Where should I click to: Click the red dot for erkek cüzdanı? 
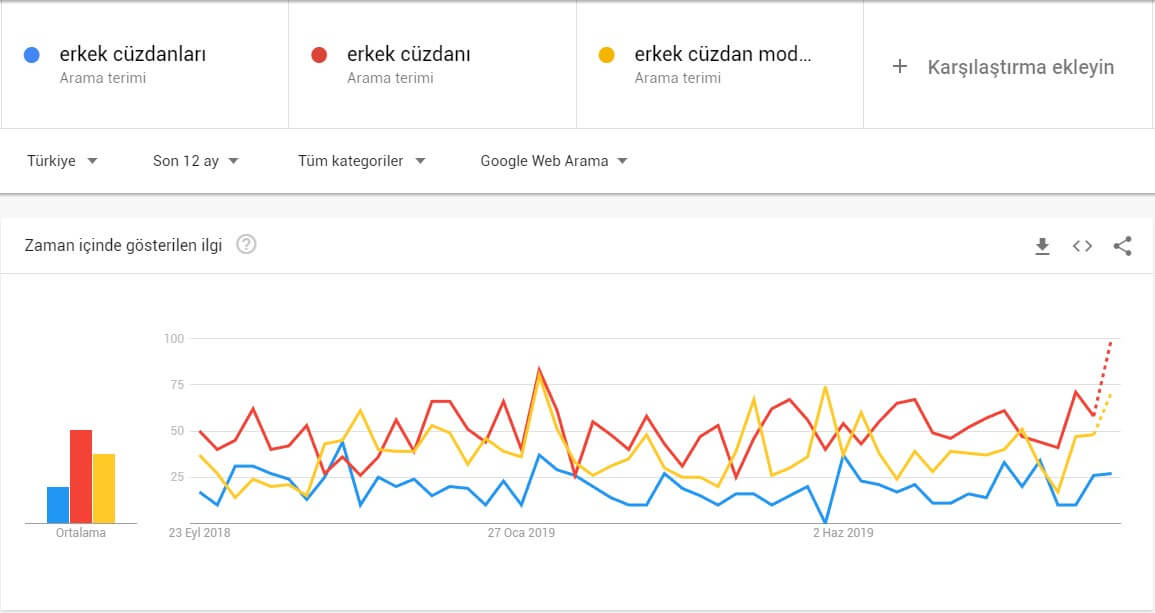(318, 53)
